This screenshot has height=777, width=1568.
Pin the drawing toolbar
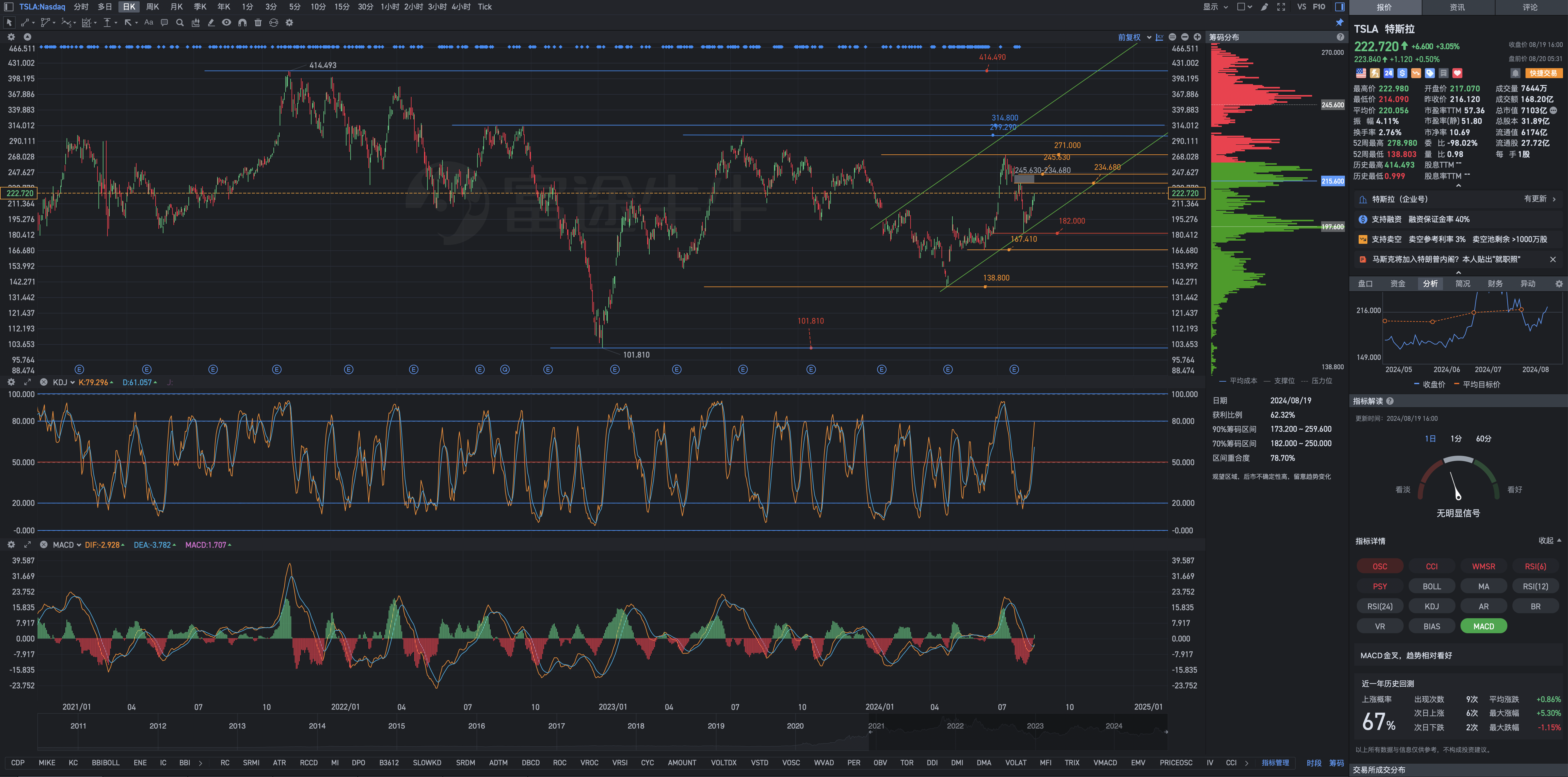1339,23
